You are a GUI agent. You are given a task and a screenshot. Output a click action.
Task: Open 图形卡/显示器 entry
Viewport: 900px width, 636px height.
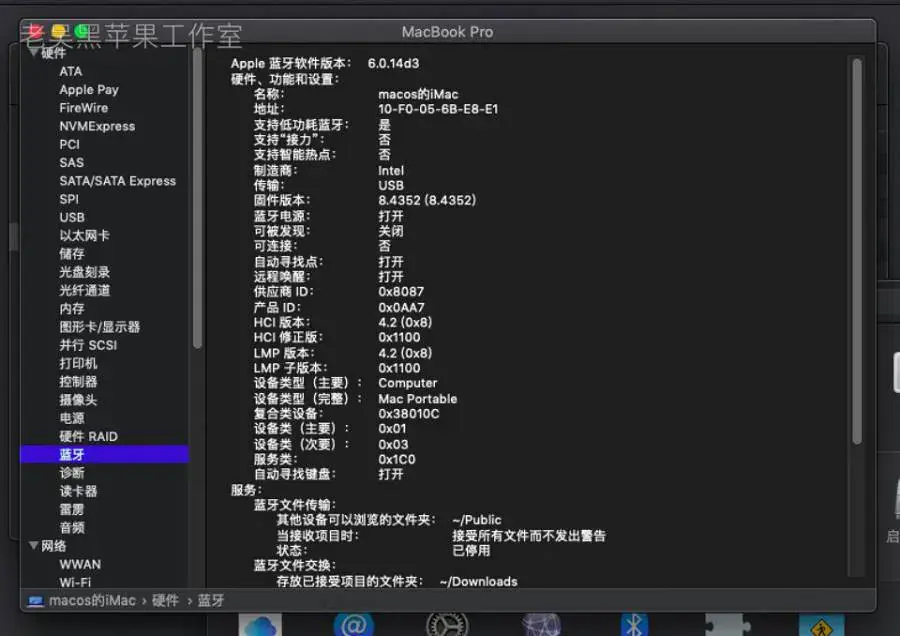point(100,327)
